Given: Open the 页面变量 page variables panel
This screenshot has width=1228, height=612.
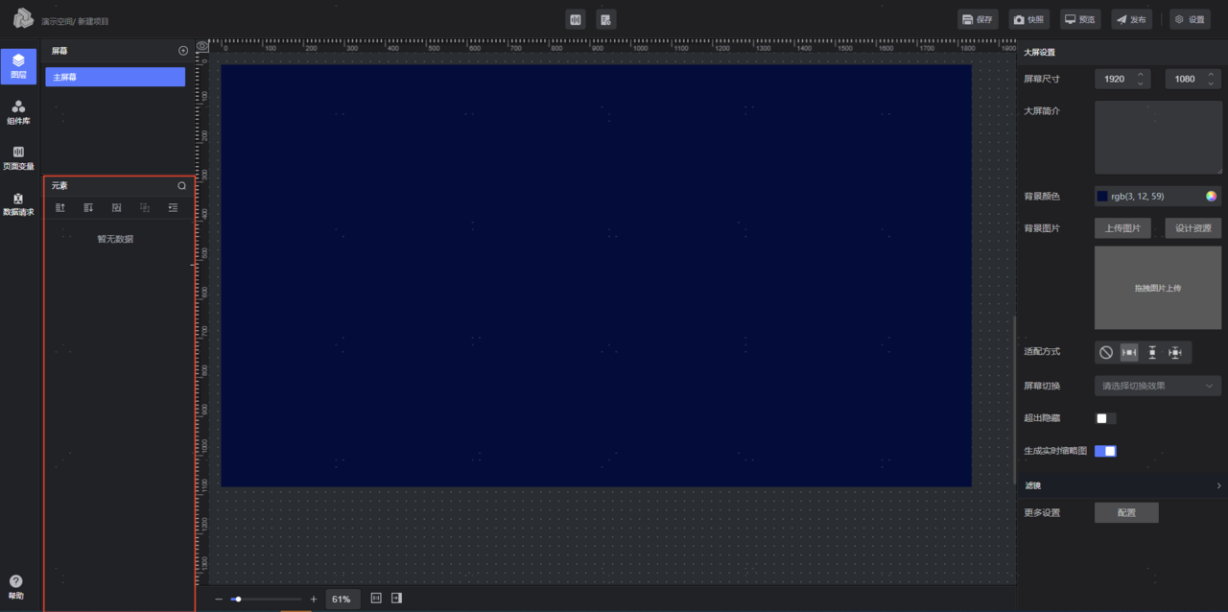Looking at the screenshot, I should coord(18,158).
